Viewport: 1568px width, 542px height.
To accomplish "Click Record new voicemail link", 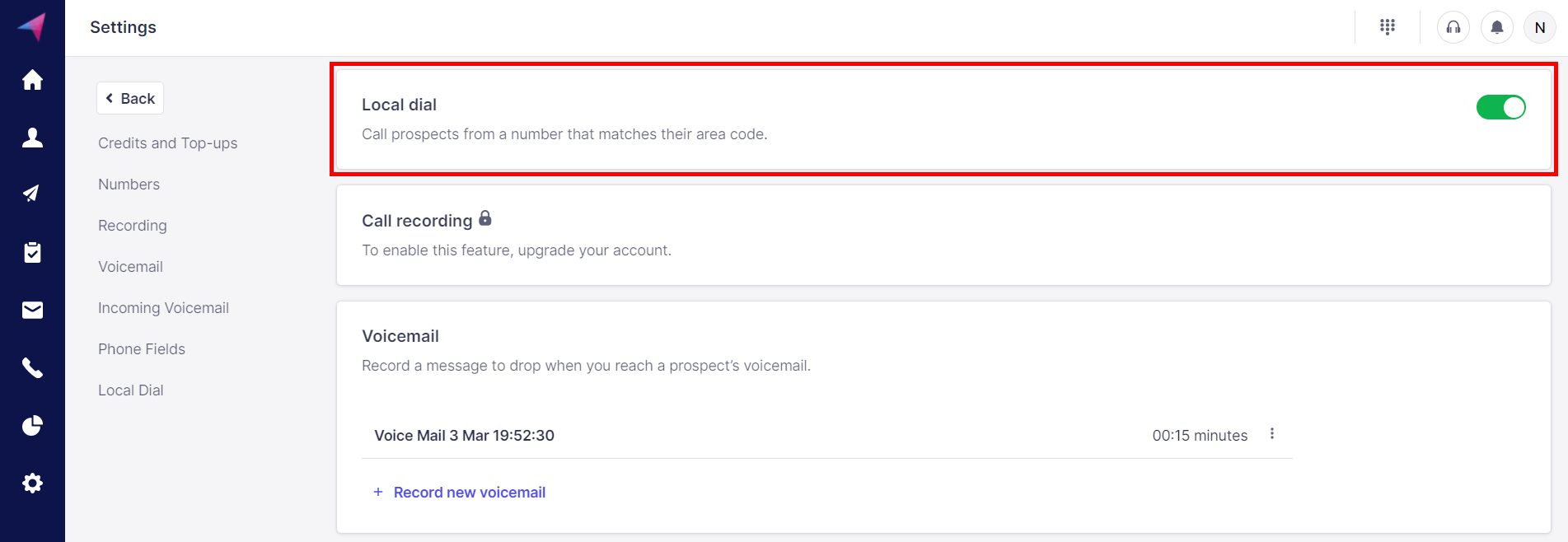I will pyautogui.click(x=469, y=493).
